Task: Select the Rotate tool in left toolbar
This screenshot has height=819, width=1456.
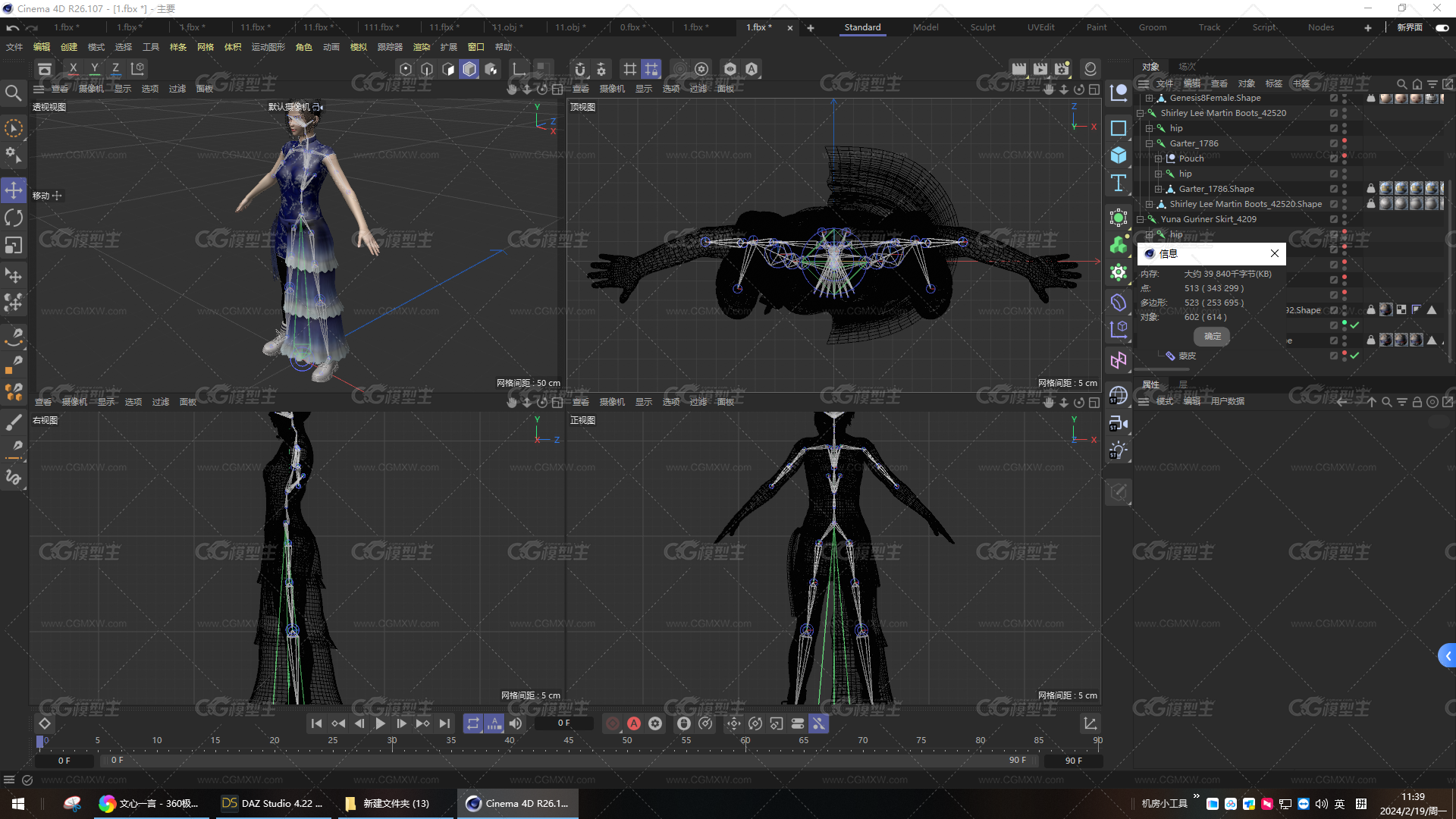Action: pyautogui.click(x=14, y=218)
